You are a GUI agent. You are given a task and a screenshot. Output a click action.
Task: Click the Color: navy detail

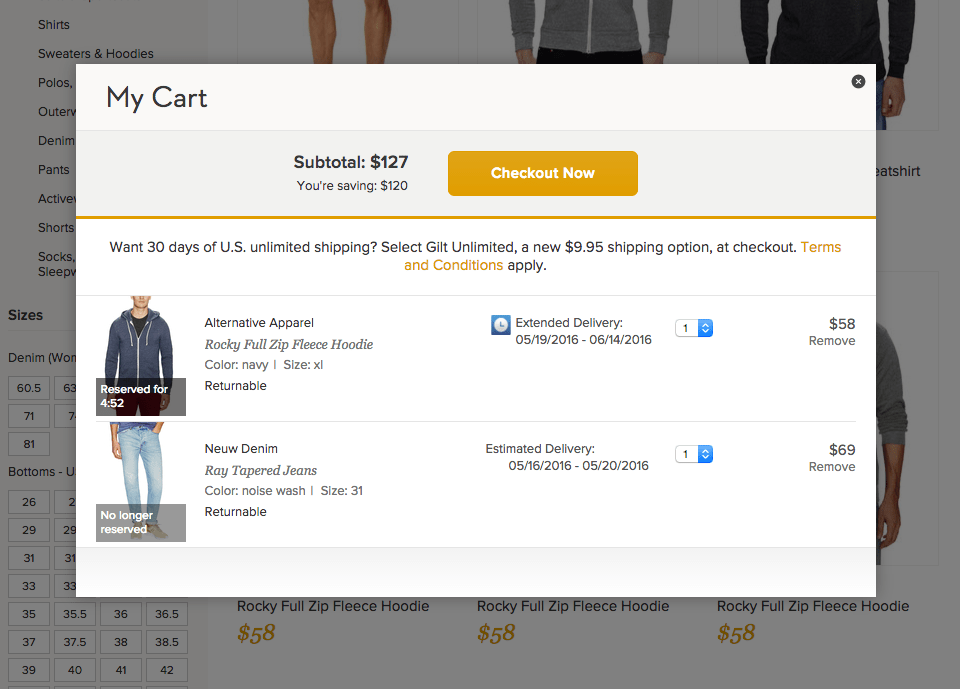pos(236,365)
